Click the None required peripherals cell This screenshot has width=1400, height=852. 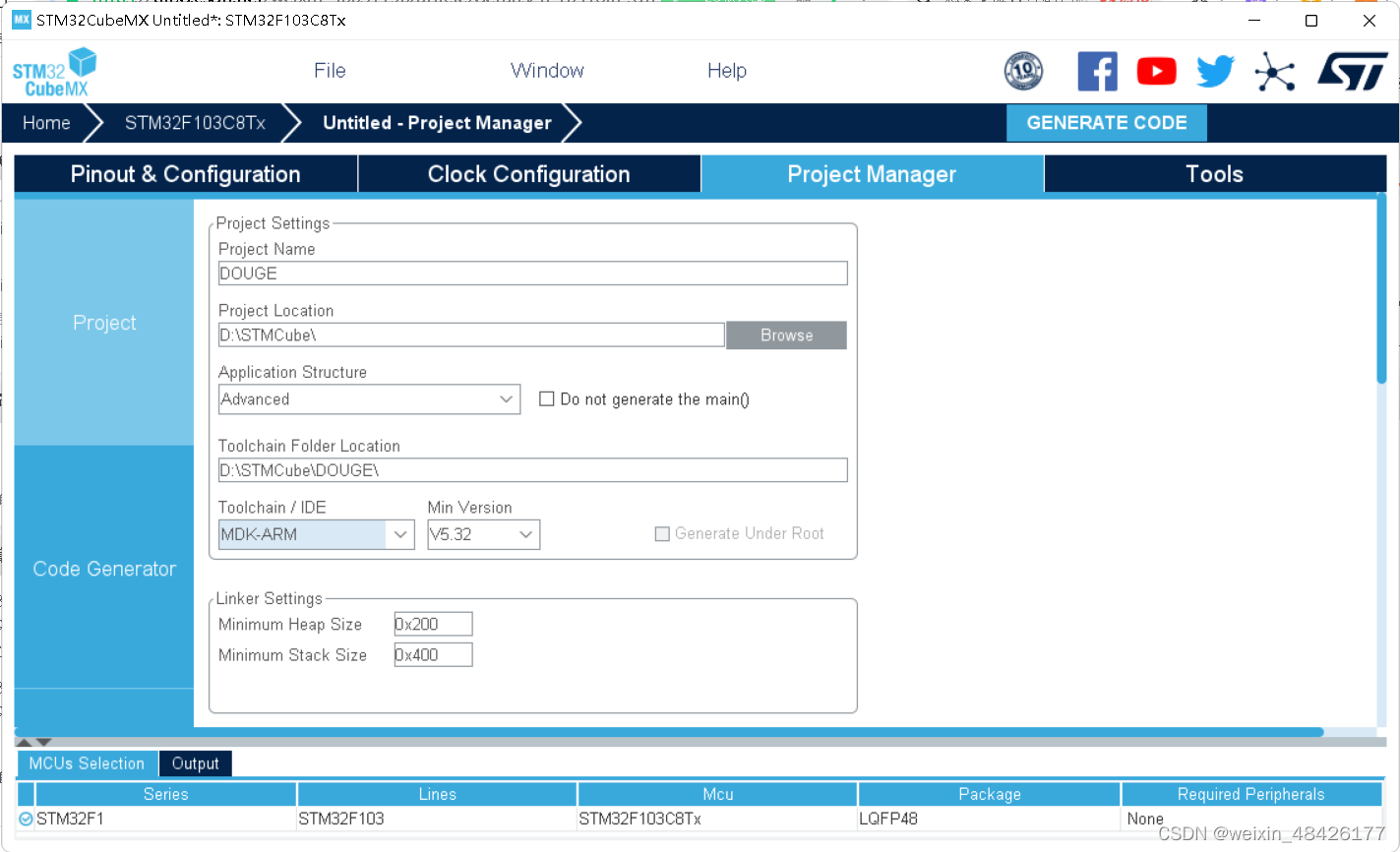point(1251,819)
